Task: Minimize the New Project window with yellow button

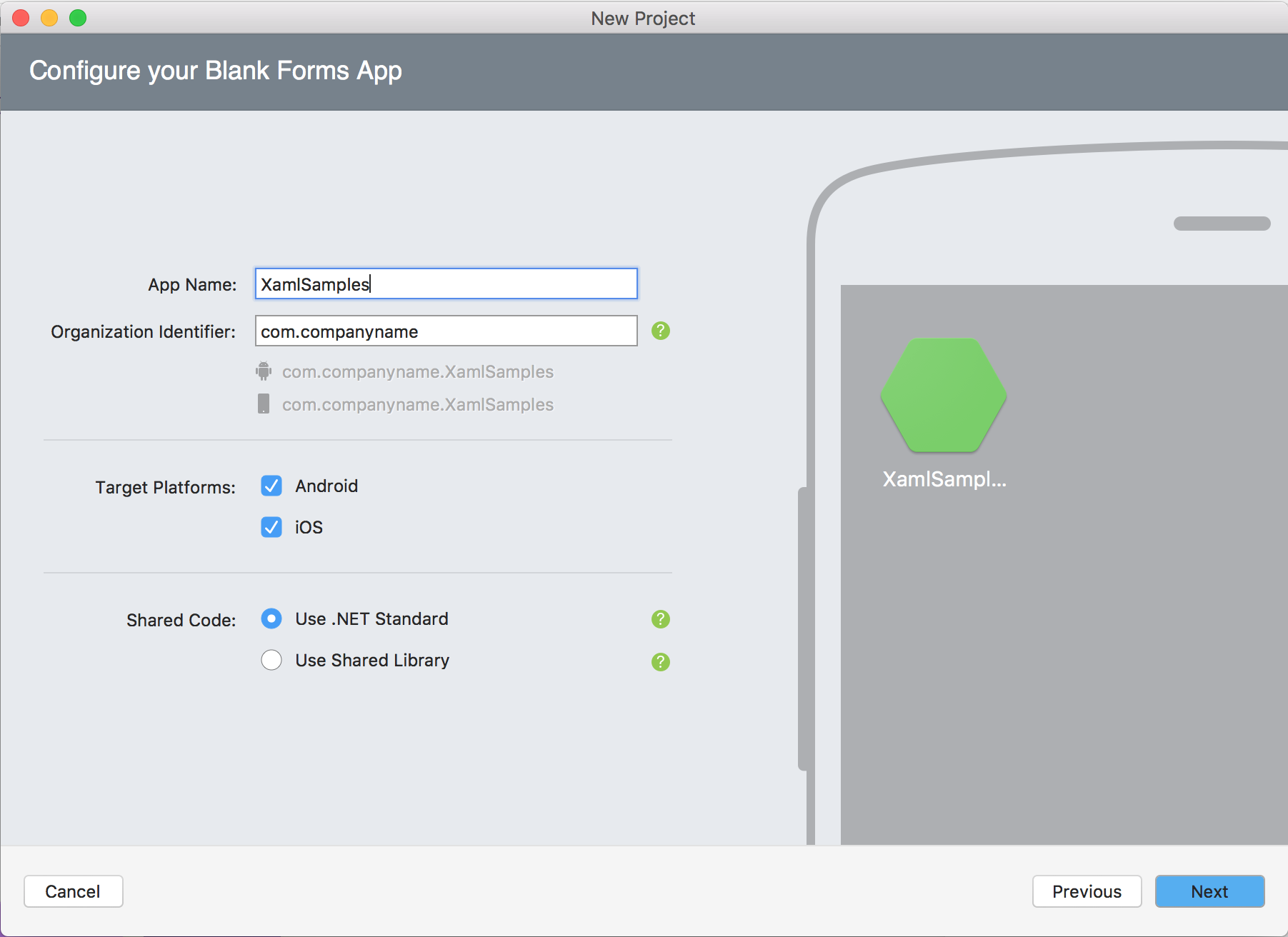Action: tap(49, 18)
